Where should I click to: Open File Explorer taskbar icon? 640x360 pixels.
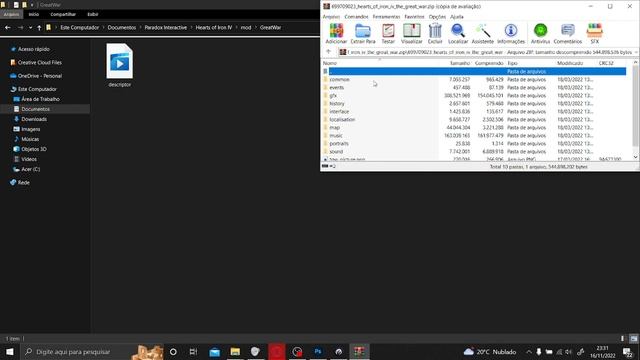tap(235, 351)
